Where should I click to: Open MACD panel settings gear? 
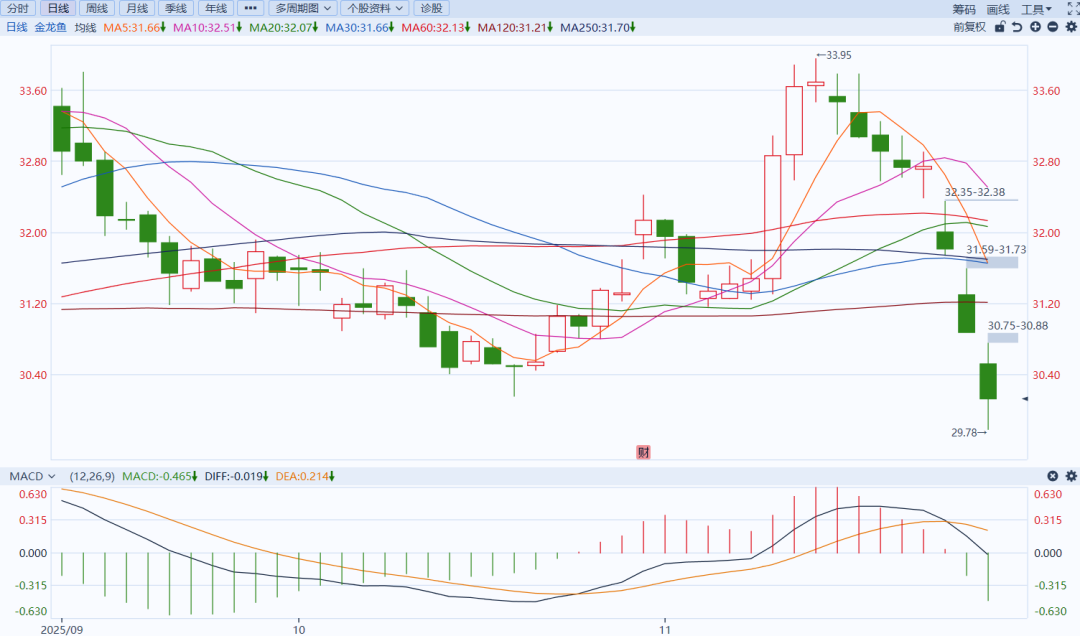tap(1070, 476)
